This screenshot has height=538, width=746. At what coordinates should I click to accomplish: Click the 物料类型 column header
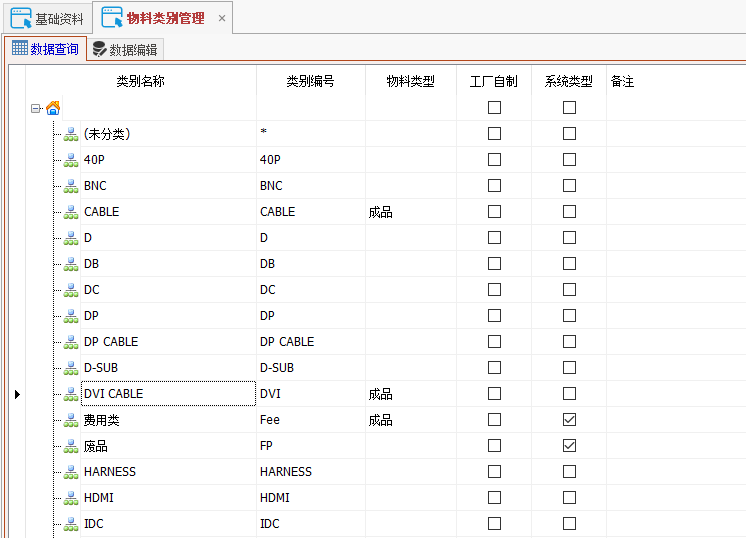point(411,81)
